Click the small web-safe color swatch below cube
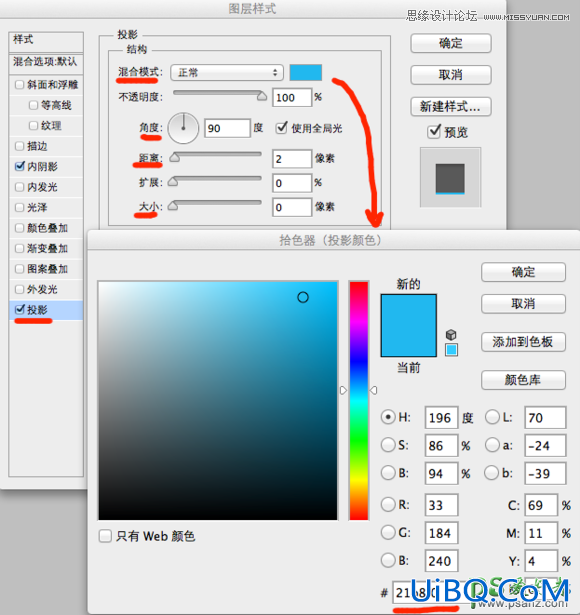This screenshot has height=615, width=580. [x=451, y=349]
